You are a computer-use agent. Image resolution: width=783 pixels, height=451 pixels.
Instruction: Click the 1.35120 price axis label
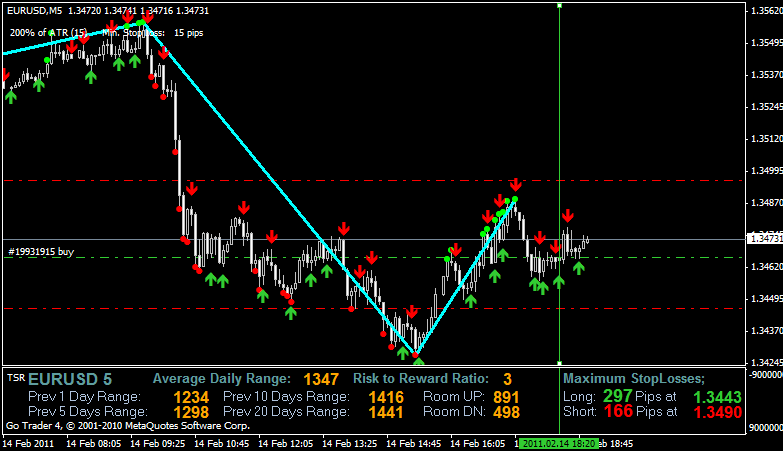click(766, 139)
